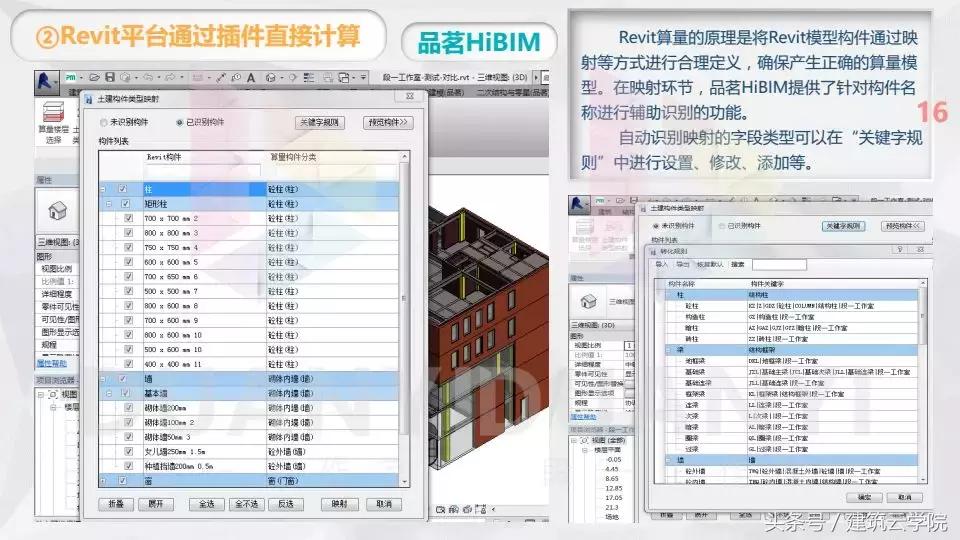Select the 未识别构件 radio in left dialog

point(103,122)
